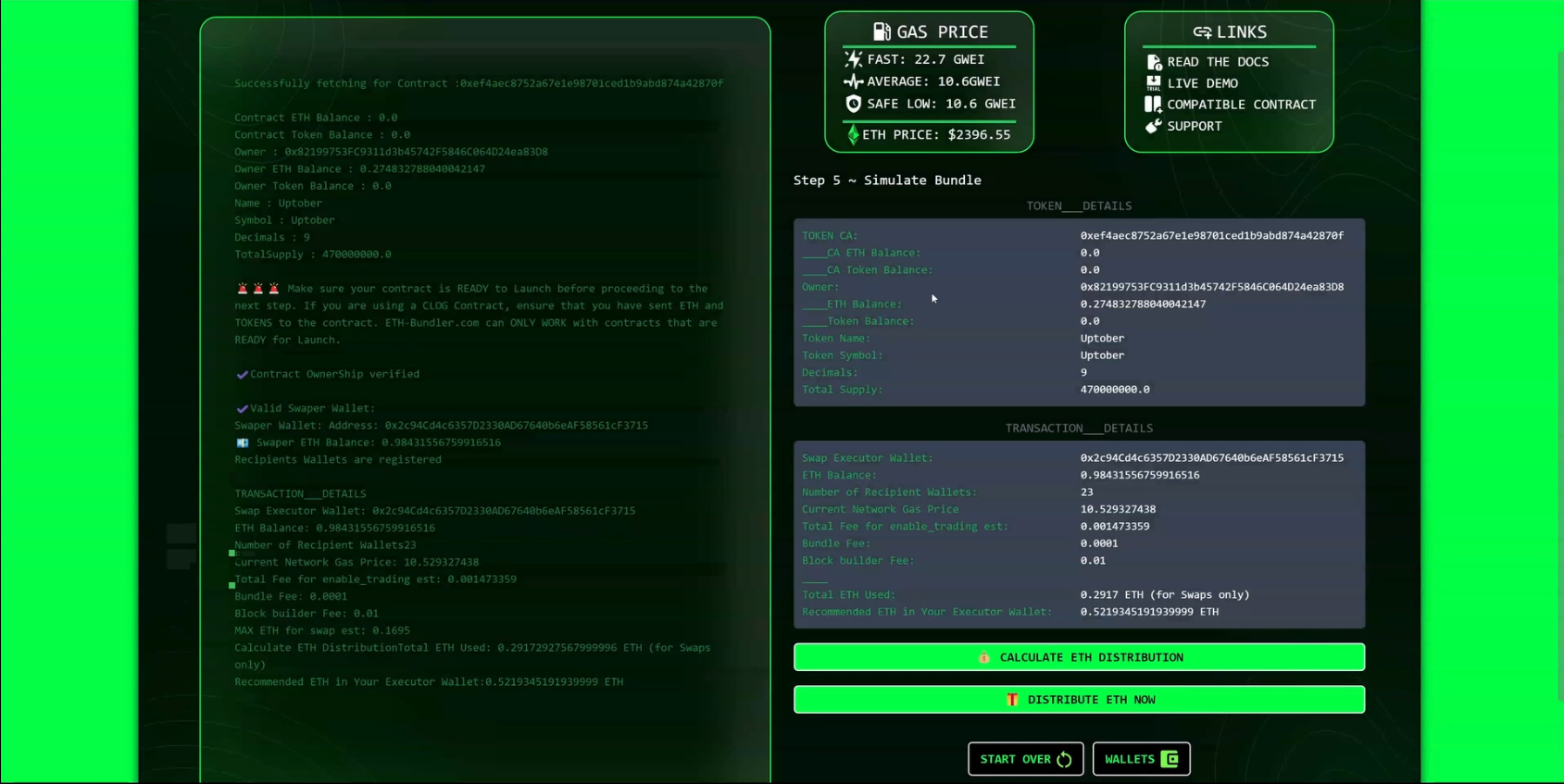
Task: Click the lightning icon next to Fast gwei
Action: coord(853,59)
